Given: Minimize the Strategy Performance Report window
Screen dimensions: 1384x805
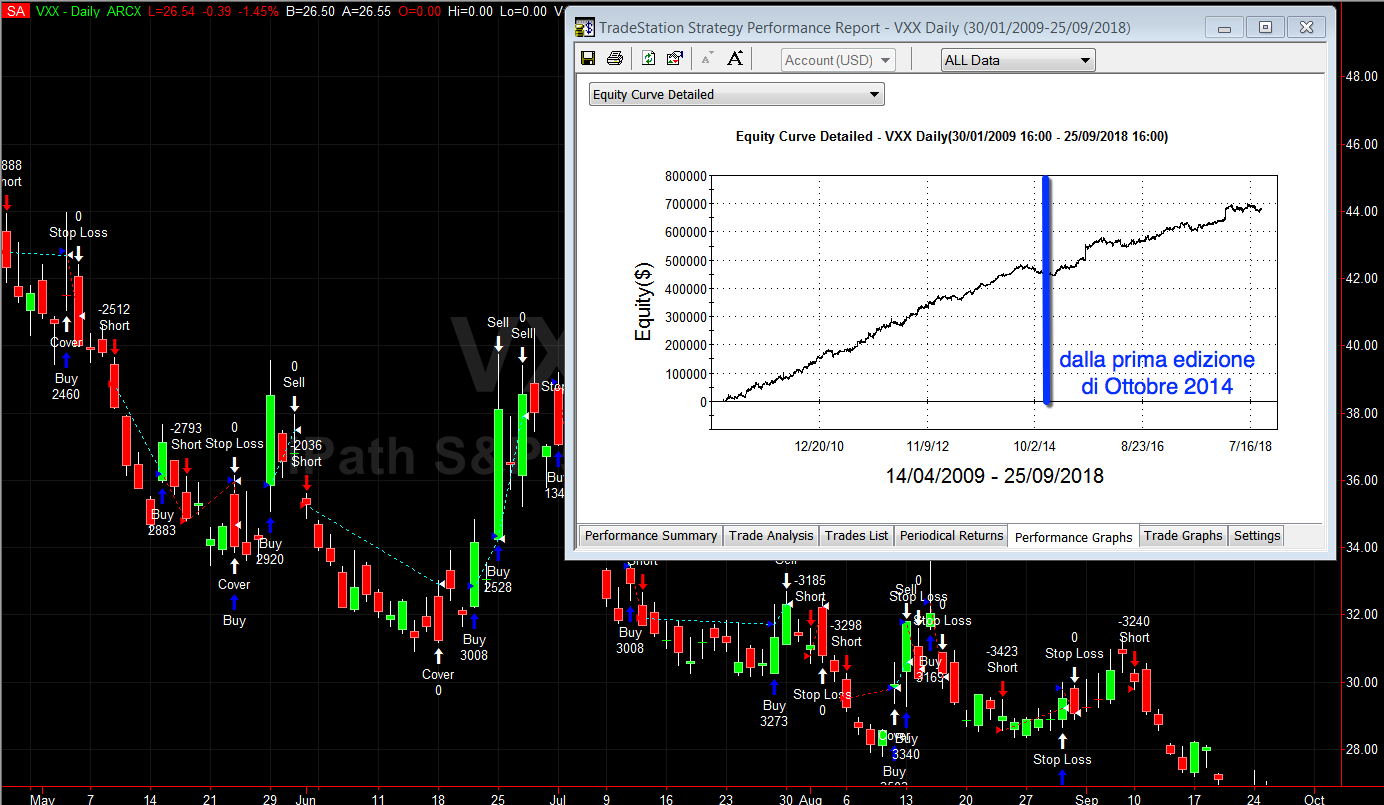Looking at the screenshot, I should [1224, 27].
